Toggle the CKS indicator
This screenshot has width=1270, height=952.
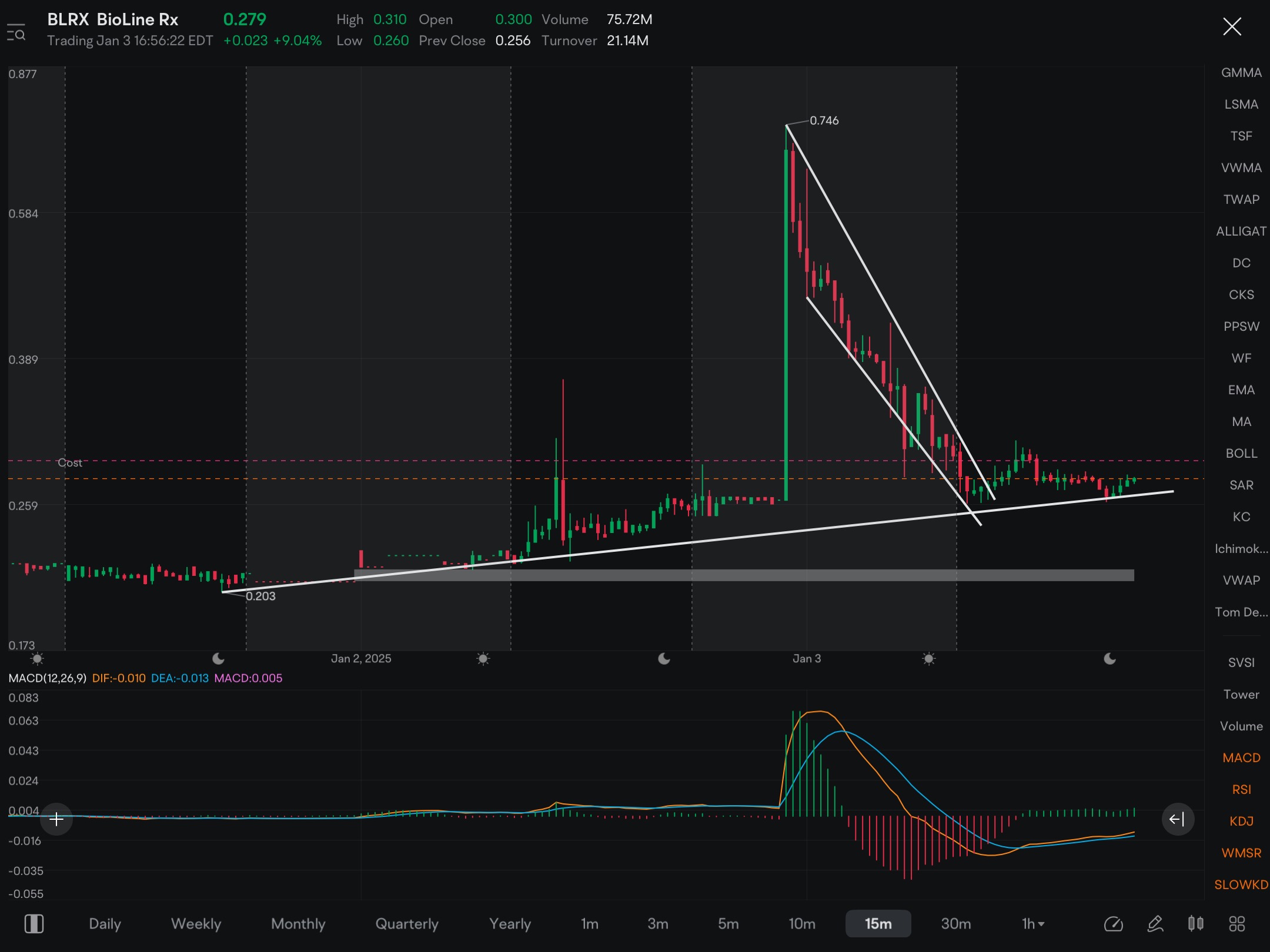(x=1241, y=295)
